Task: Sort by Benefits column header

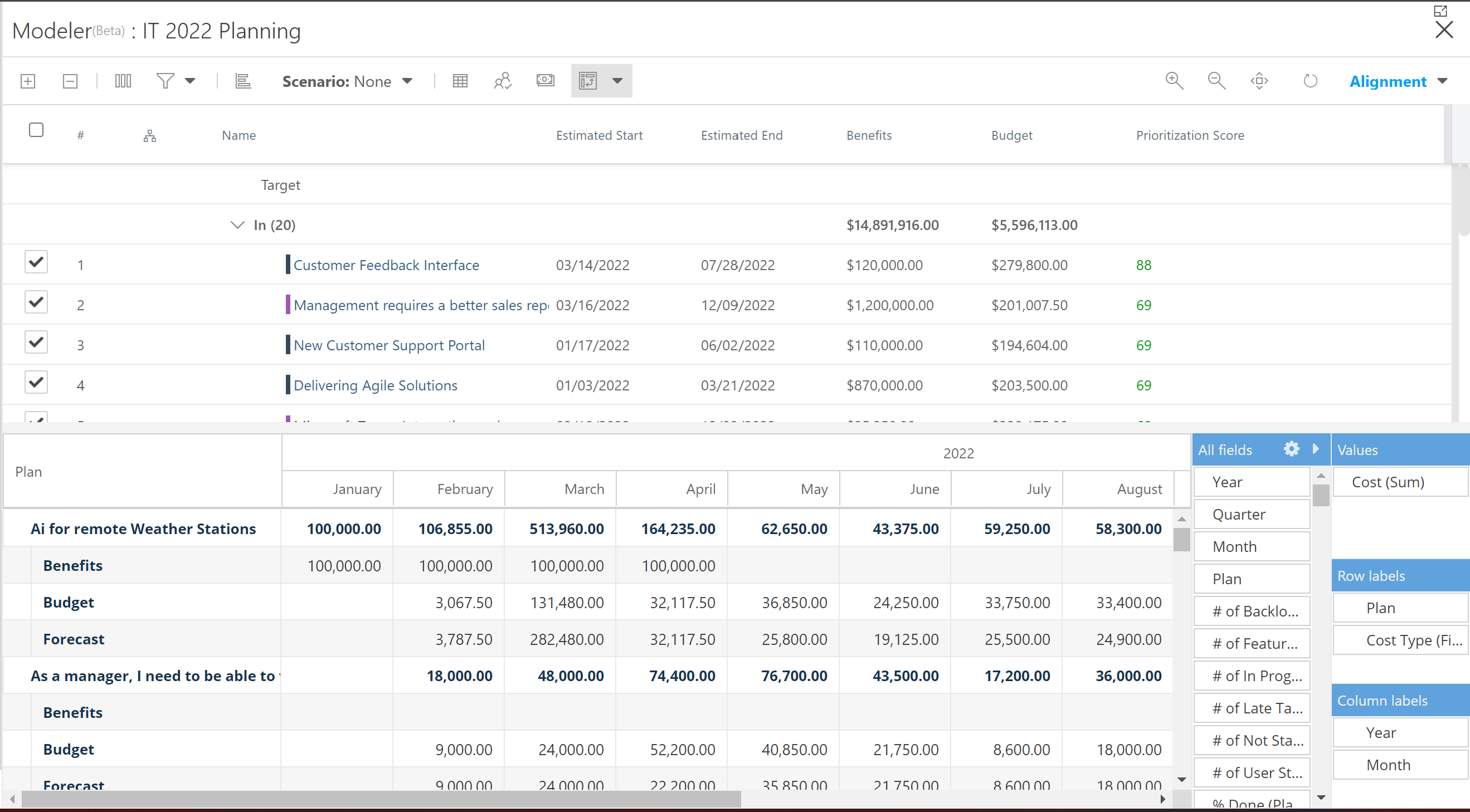Action: [x=869, y=136]
